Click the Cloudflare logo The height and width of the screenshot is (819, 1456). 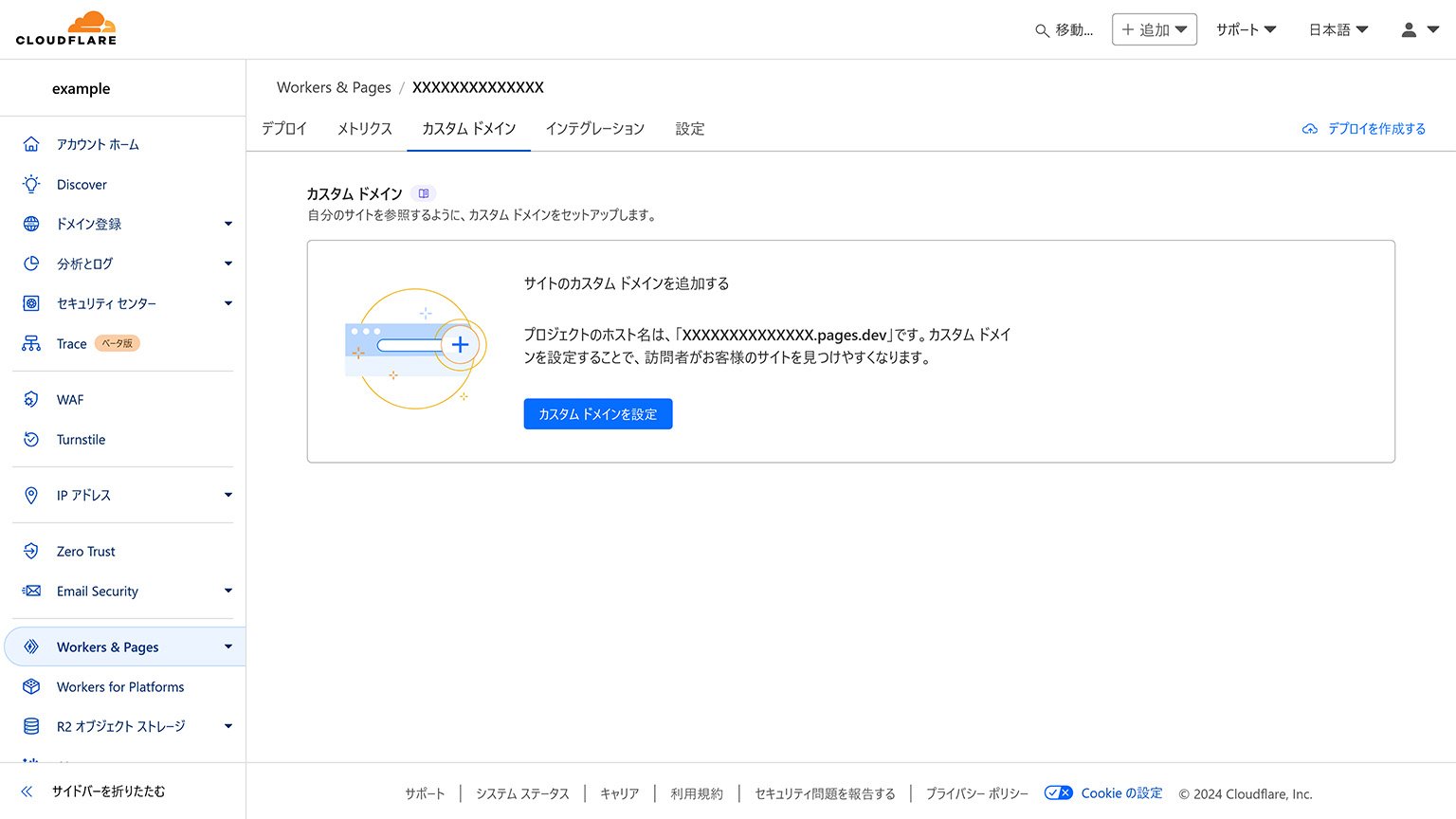pos(66,28)
